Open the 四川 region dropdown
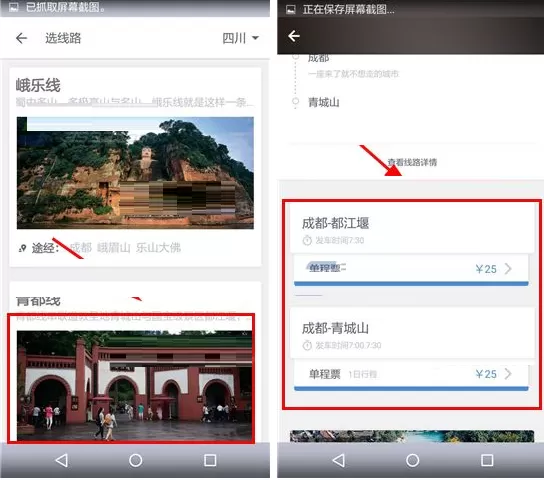Screen dimensions: 544x480 click(240, 38)
